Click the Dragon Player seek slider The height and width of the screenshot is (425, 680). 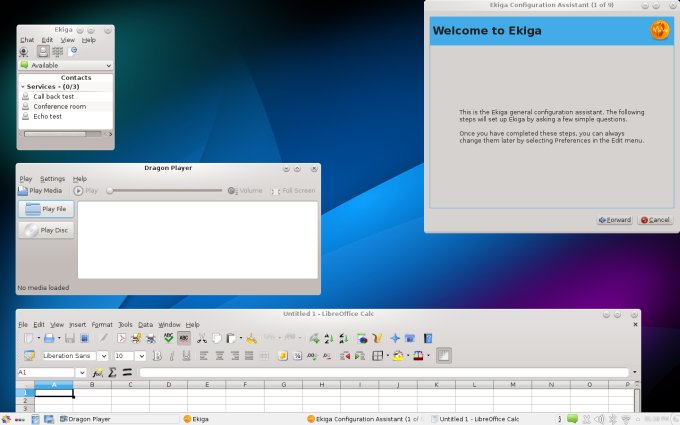click(165, 190)
